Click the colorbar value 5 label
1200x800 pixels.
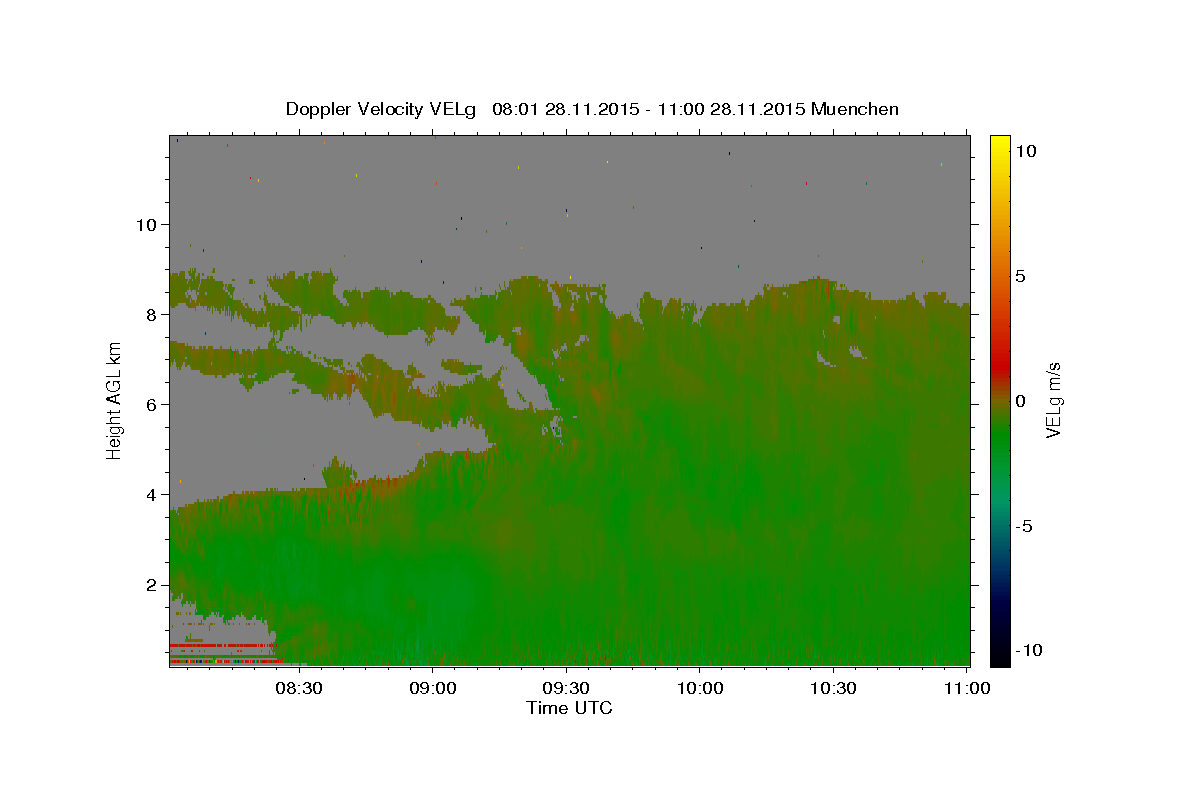[1020, 275]
